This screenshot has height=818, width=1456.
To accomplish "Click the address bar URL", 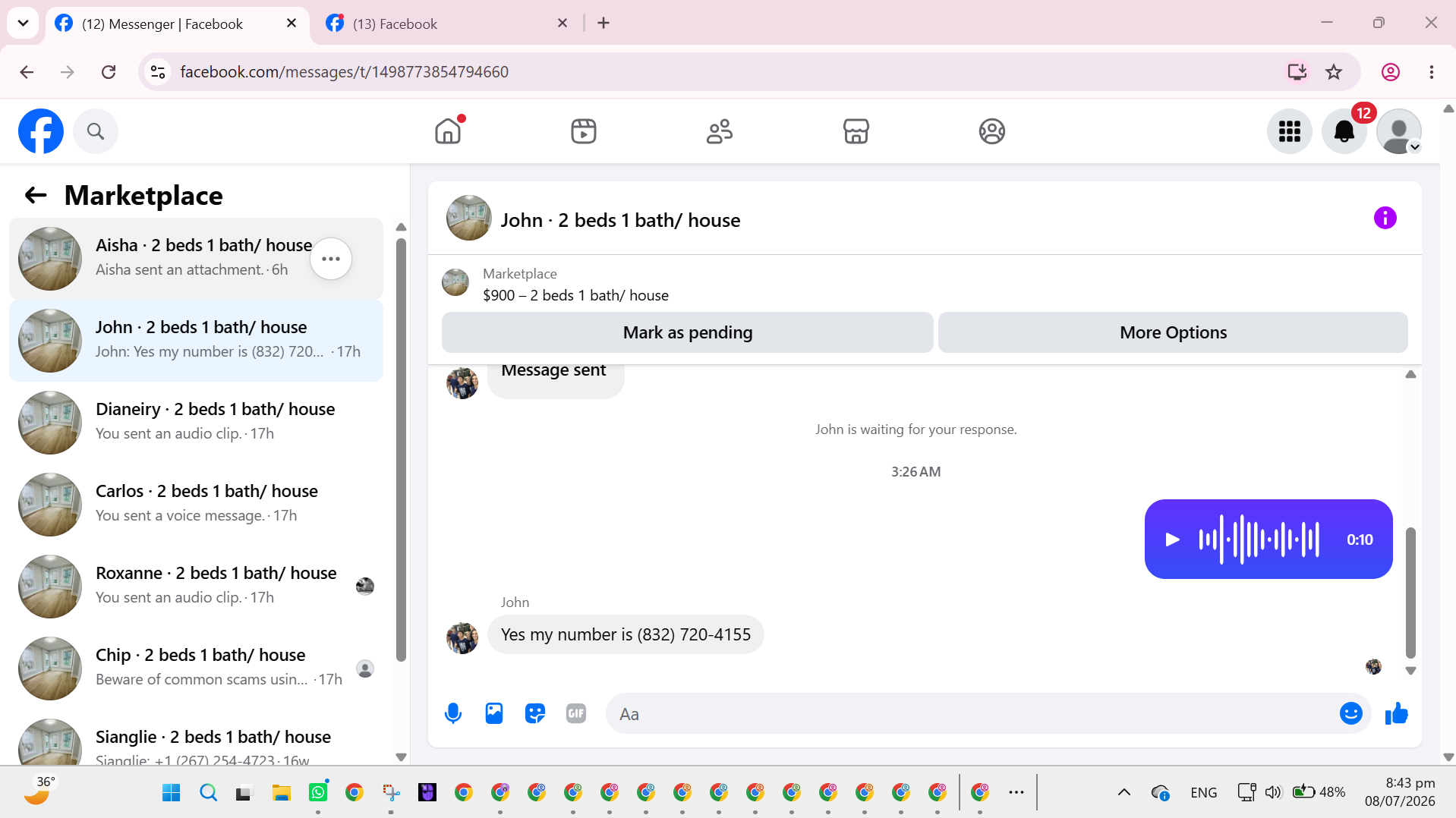I will (345, 72).
